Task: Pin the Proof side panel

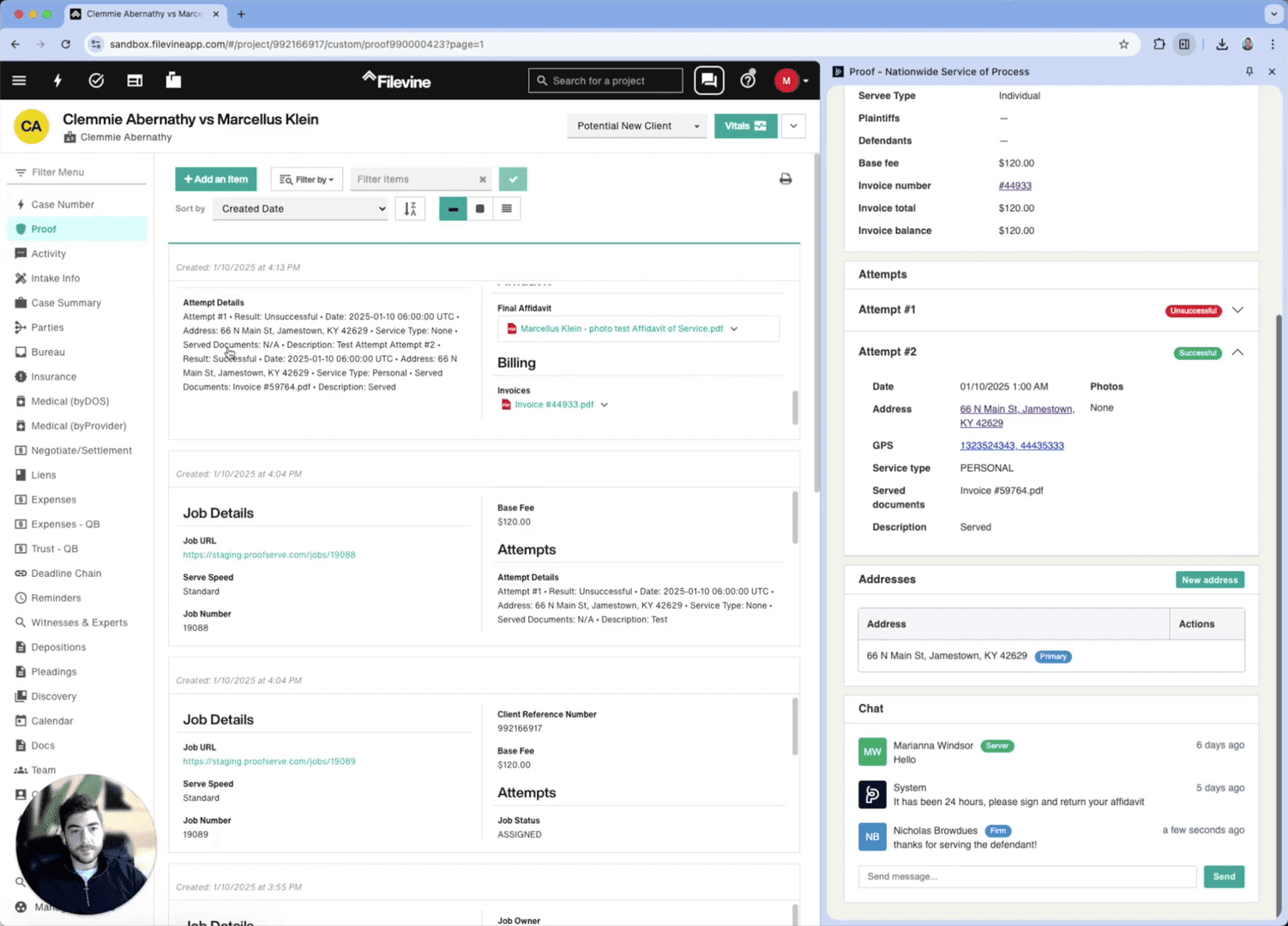Action: 1249,72
